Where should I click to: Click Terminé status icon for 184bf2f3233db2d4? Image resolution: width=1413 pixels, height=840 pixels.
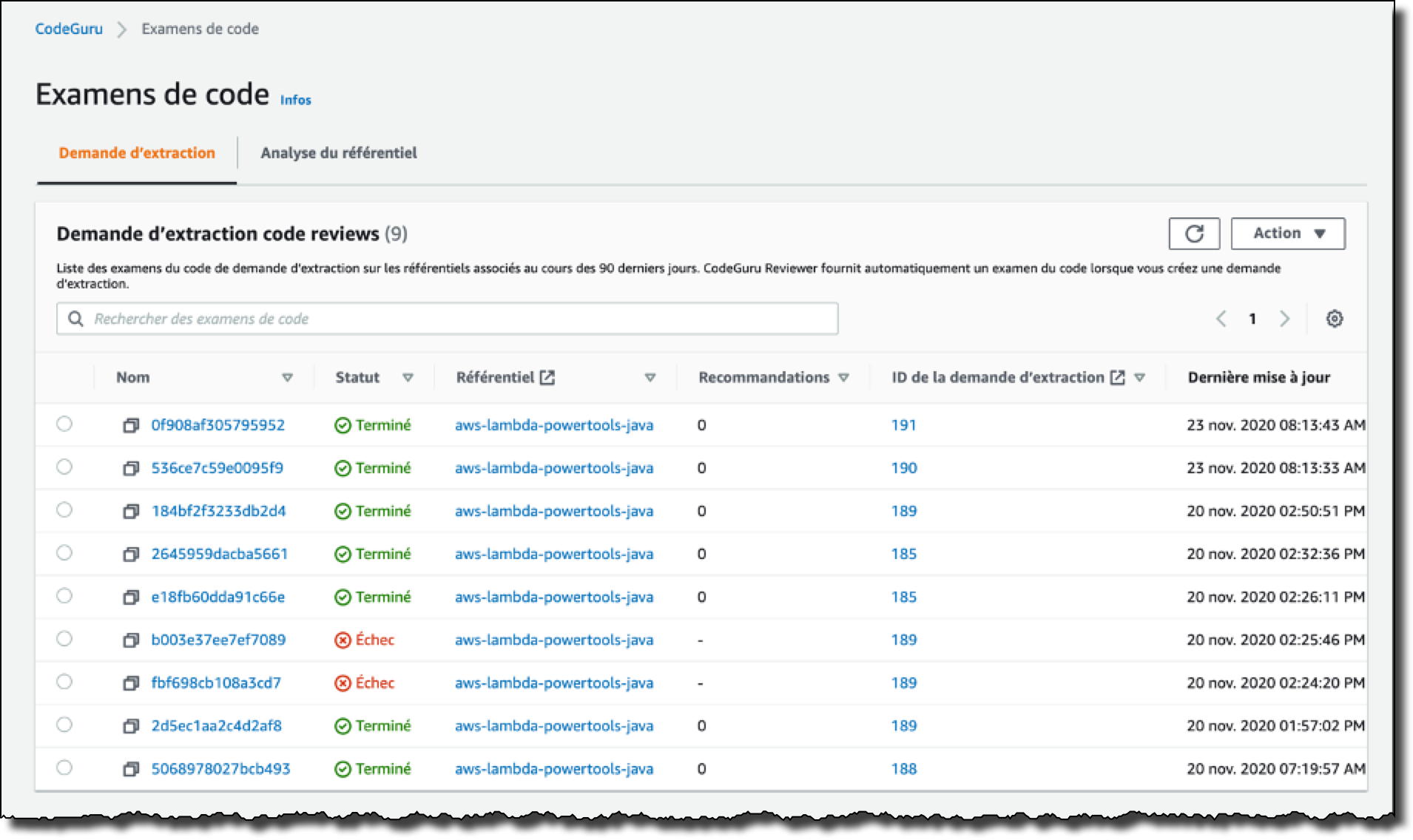pyautogui.click(x=343, y=511)
